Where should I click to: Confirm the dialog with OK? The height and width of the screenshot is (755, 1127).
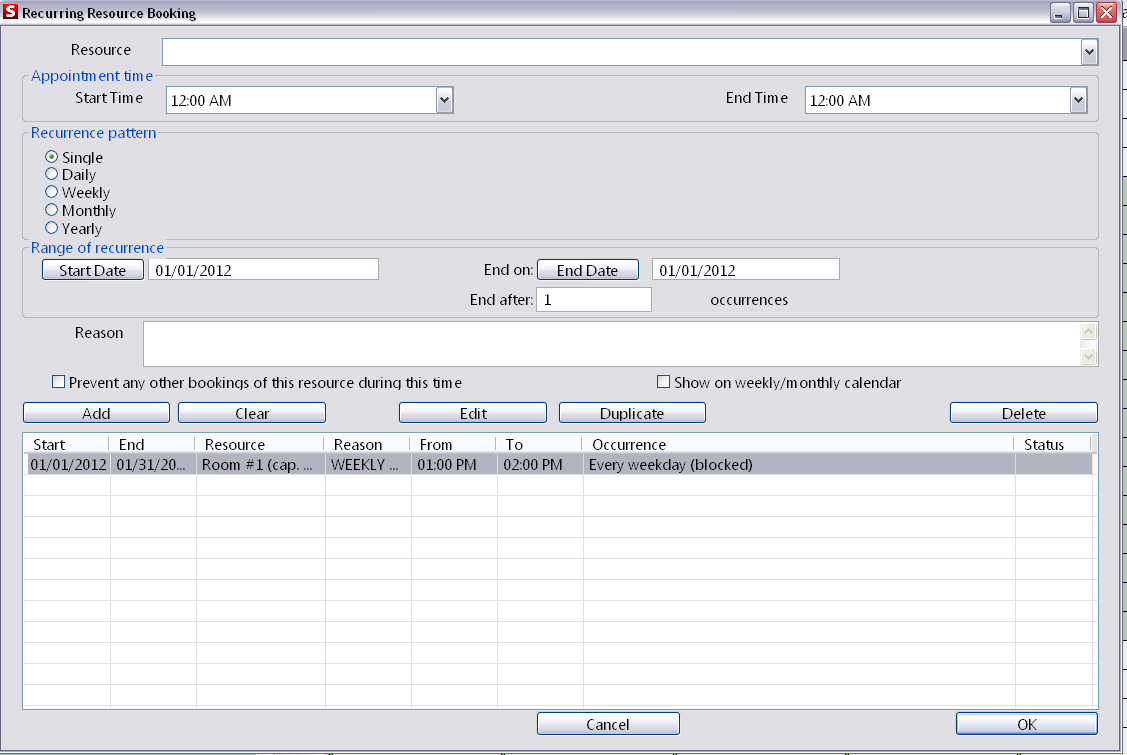pos(1026,723)
